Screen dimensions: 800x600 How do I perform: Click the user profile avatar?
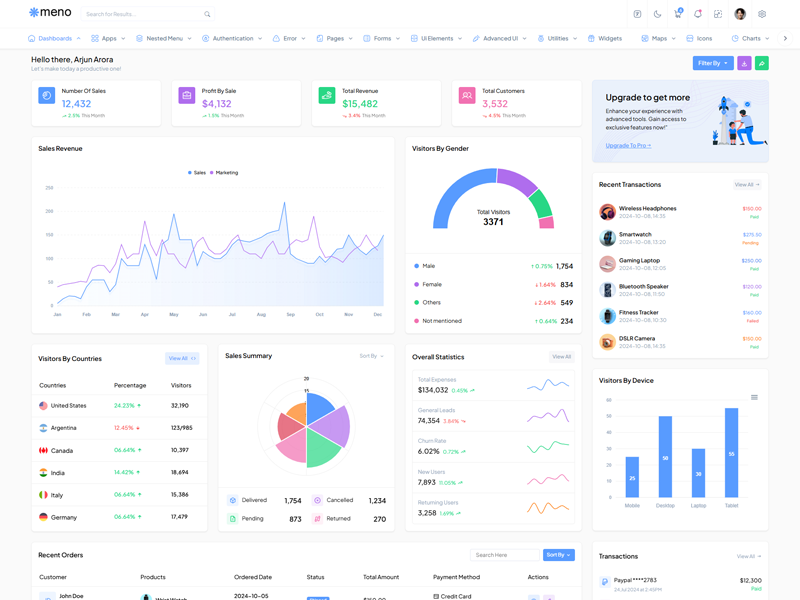pos(740,14)
